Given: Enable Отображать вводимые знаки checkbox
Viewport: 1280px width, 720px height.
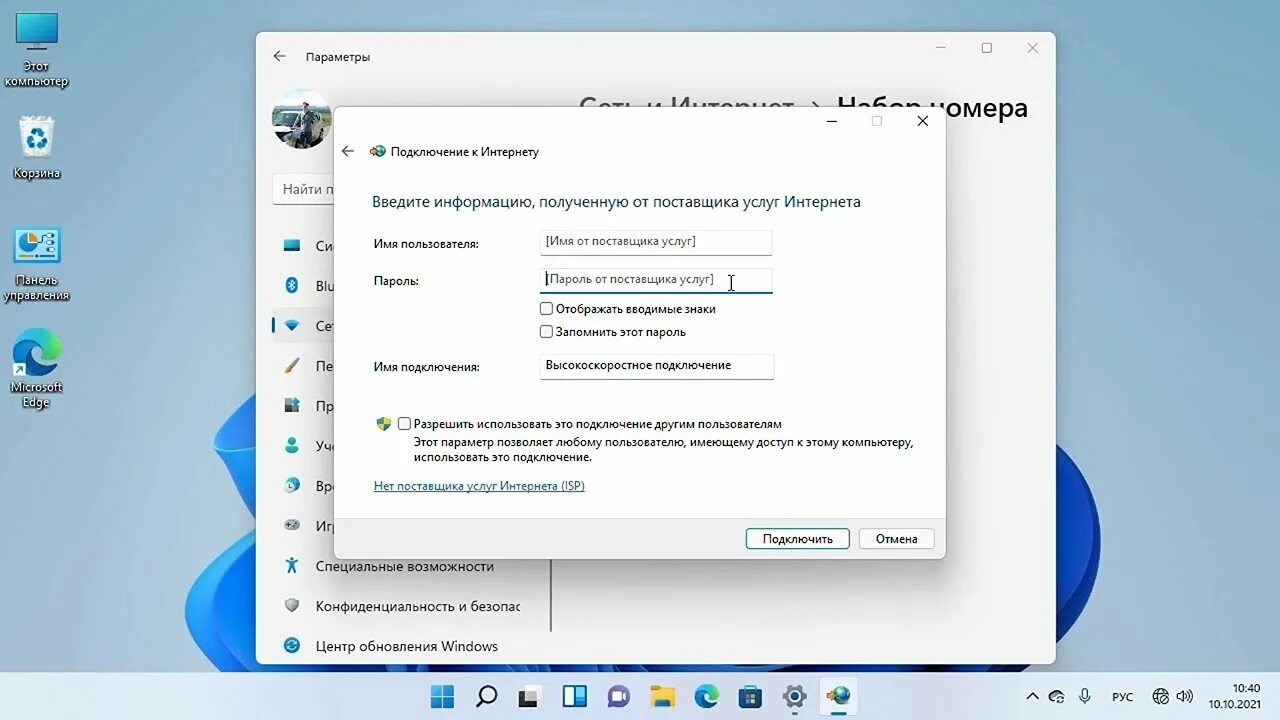Looking at the screenshot, I should [x=546, y=309].
